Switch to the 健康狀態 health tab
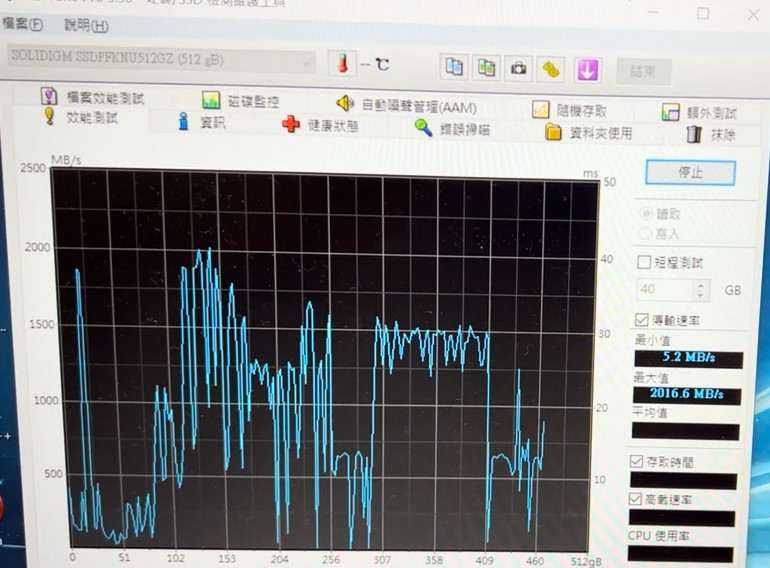The height and width of the screenshot is (568, 770). tap(320, 125)
